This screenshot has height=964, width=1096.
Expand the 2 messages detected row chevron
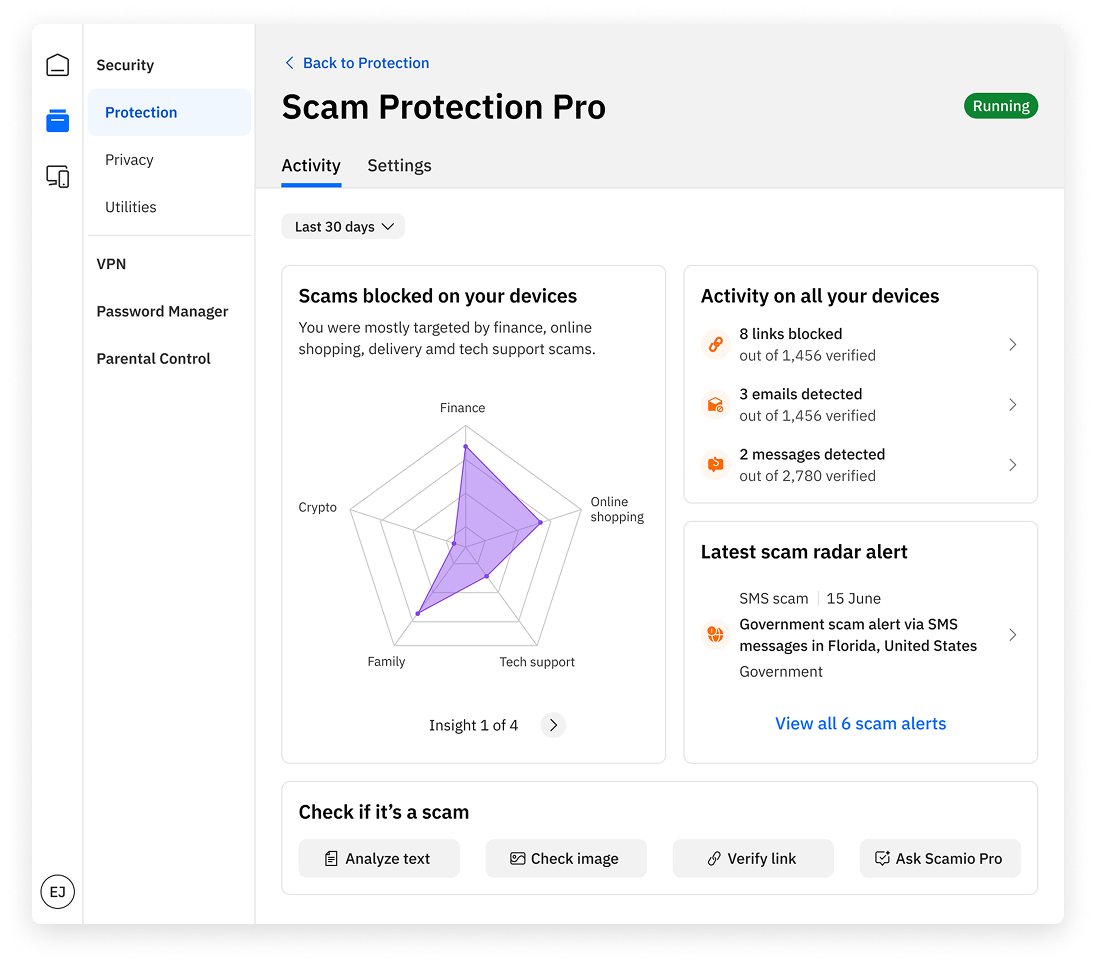click(x=1012, y=464)
